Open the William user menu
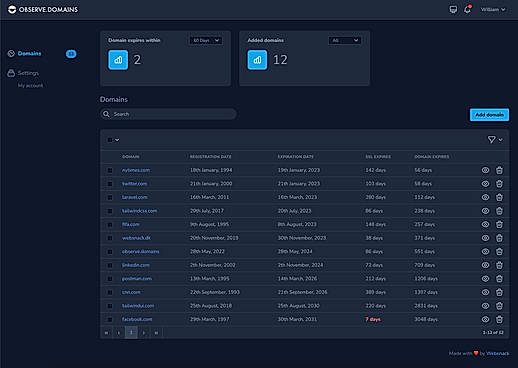Viewport: 518px width, 368px height. pyautogui.click(x=493, y=10)
